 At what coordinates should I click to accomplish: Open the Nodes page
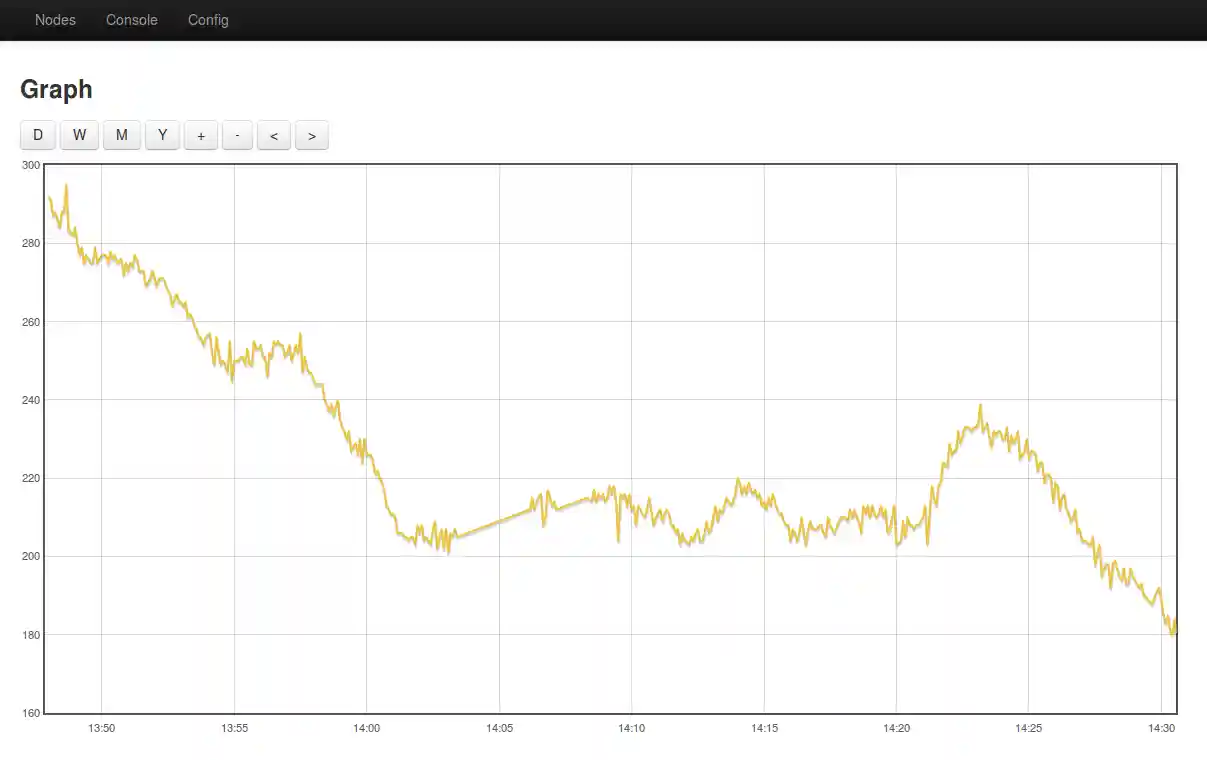point(55,20)
